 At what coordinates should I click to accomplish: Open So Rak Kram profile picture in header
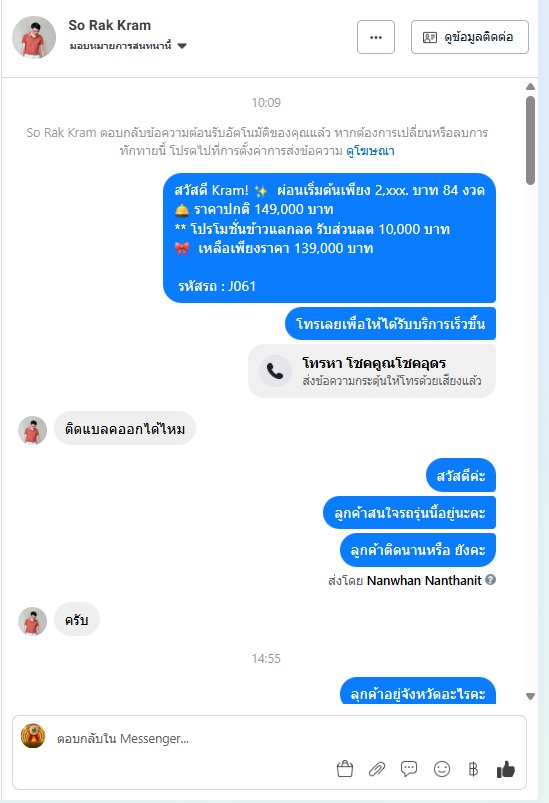[34, 37]
